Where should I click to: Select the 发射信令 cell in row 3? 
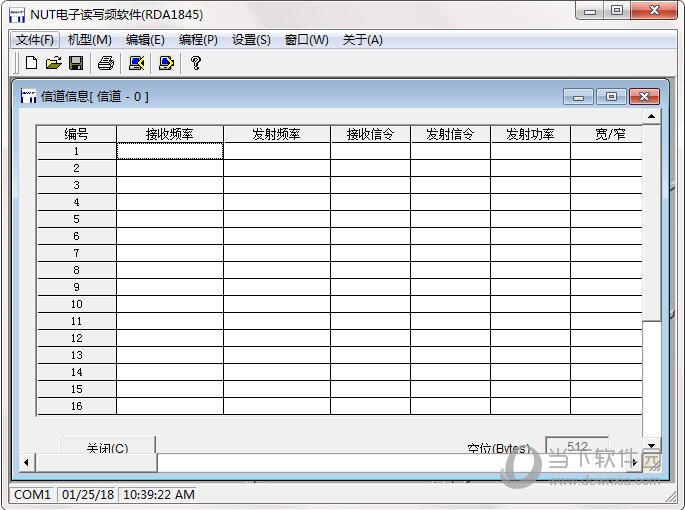(x=450, y=185)
